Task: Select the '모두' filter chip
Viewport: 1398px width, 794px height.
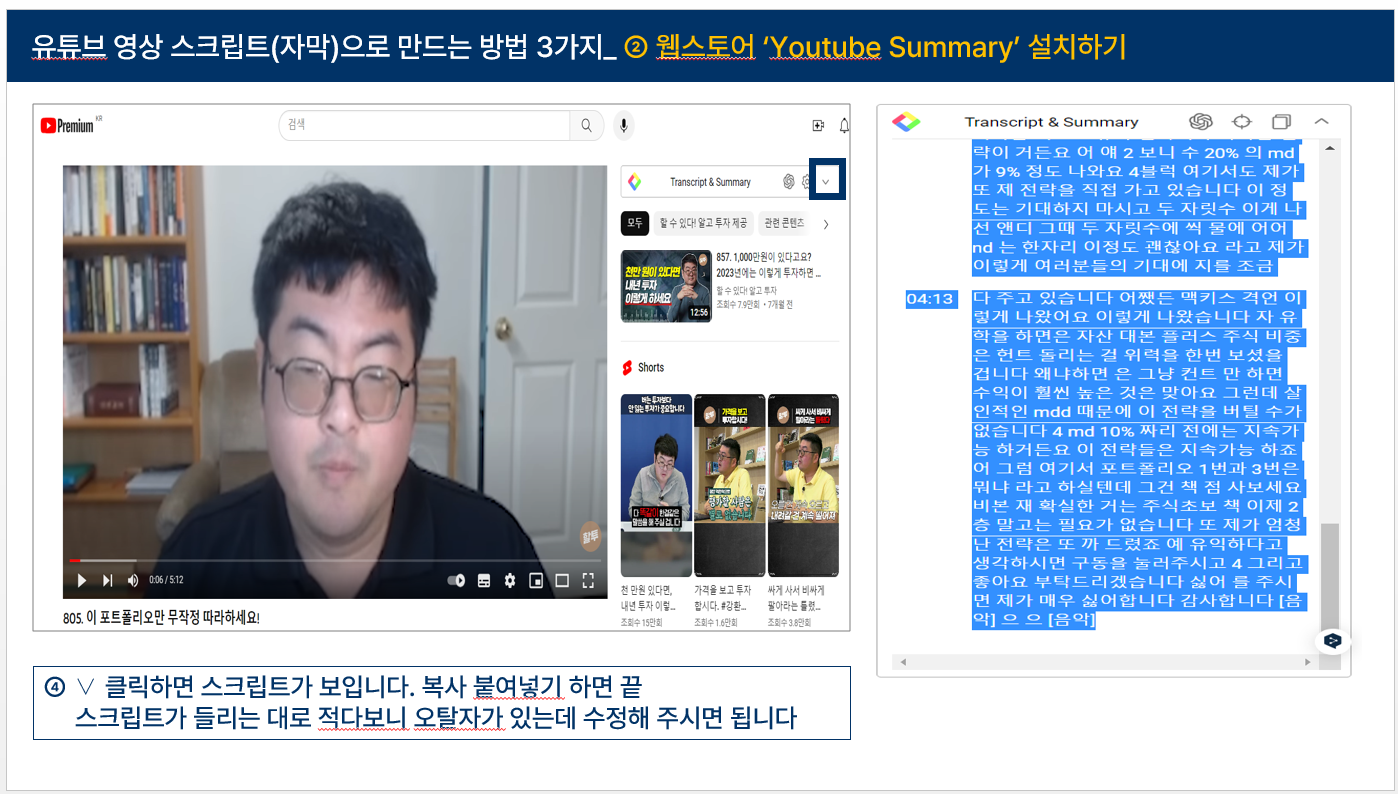Action: click(635, 223)
